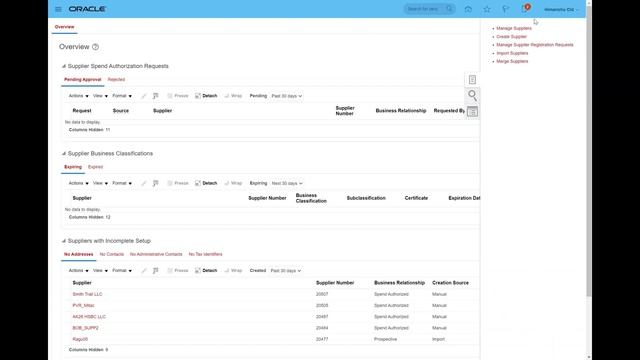Viewport: 640px width, 360px height.
Task: Click Freeze in Incomplete Setup toolbar
Action: [x=178, y=271]
